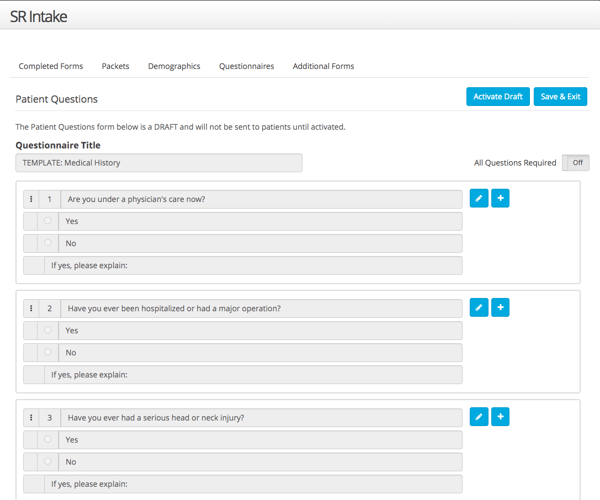The image size is (600, 500).
Task: Toggle the All Questions Required switch
Action: click(x=575, y=163)
